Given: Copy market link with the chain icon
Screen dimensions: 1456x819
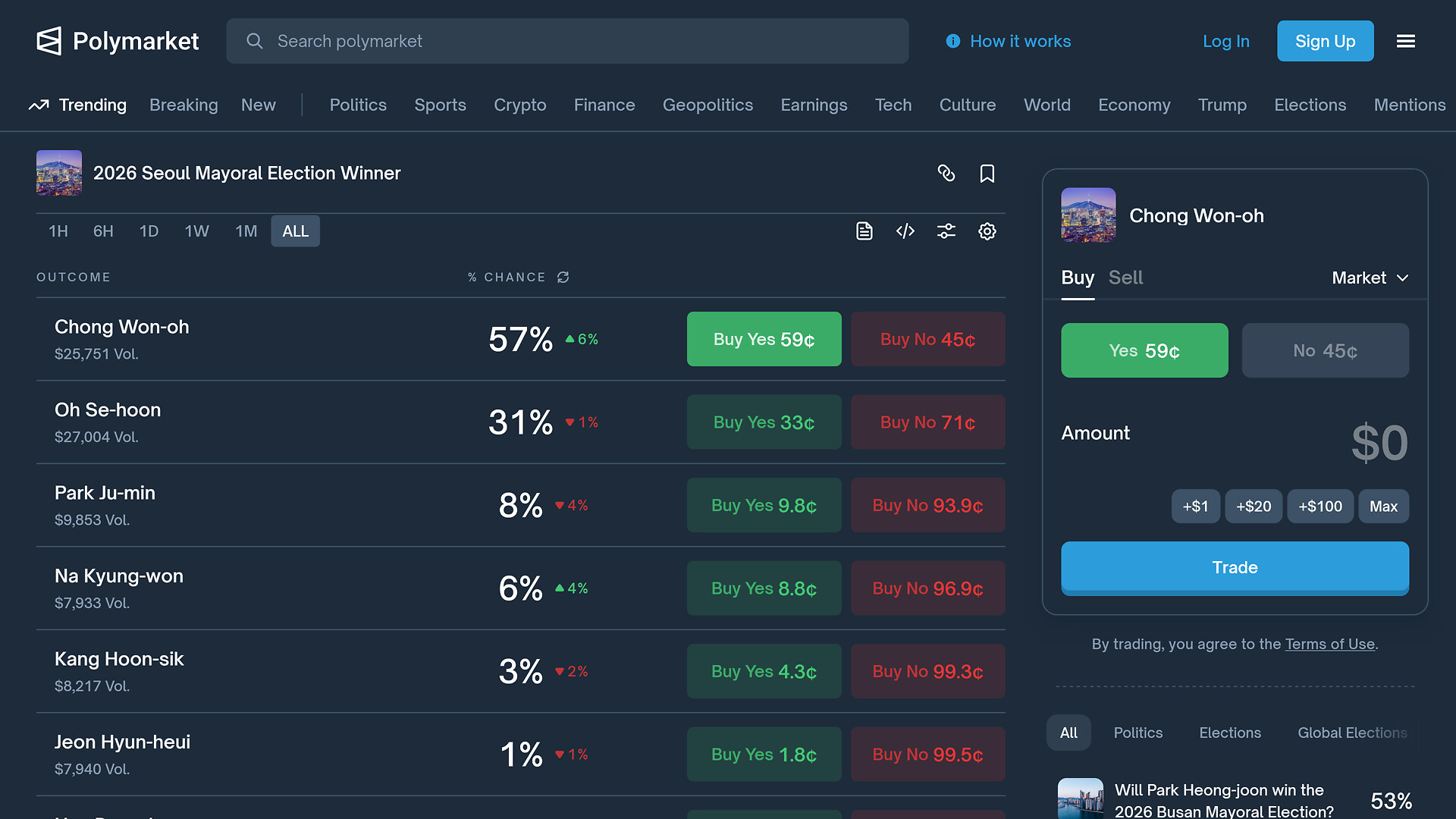Looking at the screenshot, I should coord(946,174).
